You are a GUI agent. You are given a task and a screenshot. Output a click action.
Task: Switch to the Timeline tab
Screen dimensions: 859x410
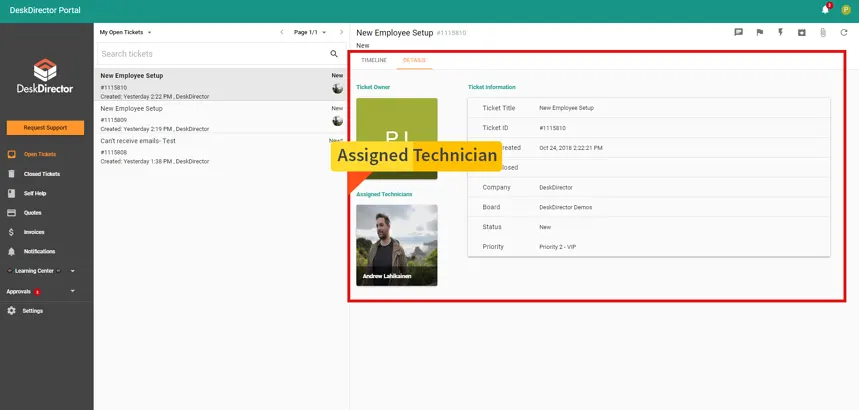pyautogui.click(x=373, y=60)
